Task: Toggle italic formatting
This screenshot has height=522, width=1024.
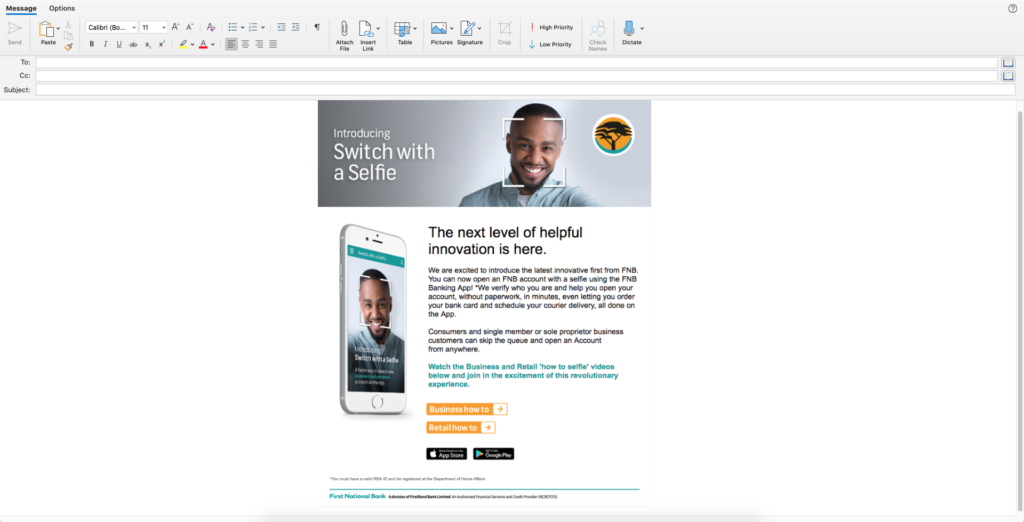Action: pyautogui.click(x=105, y=45)
